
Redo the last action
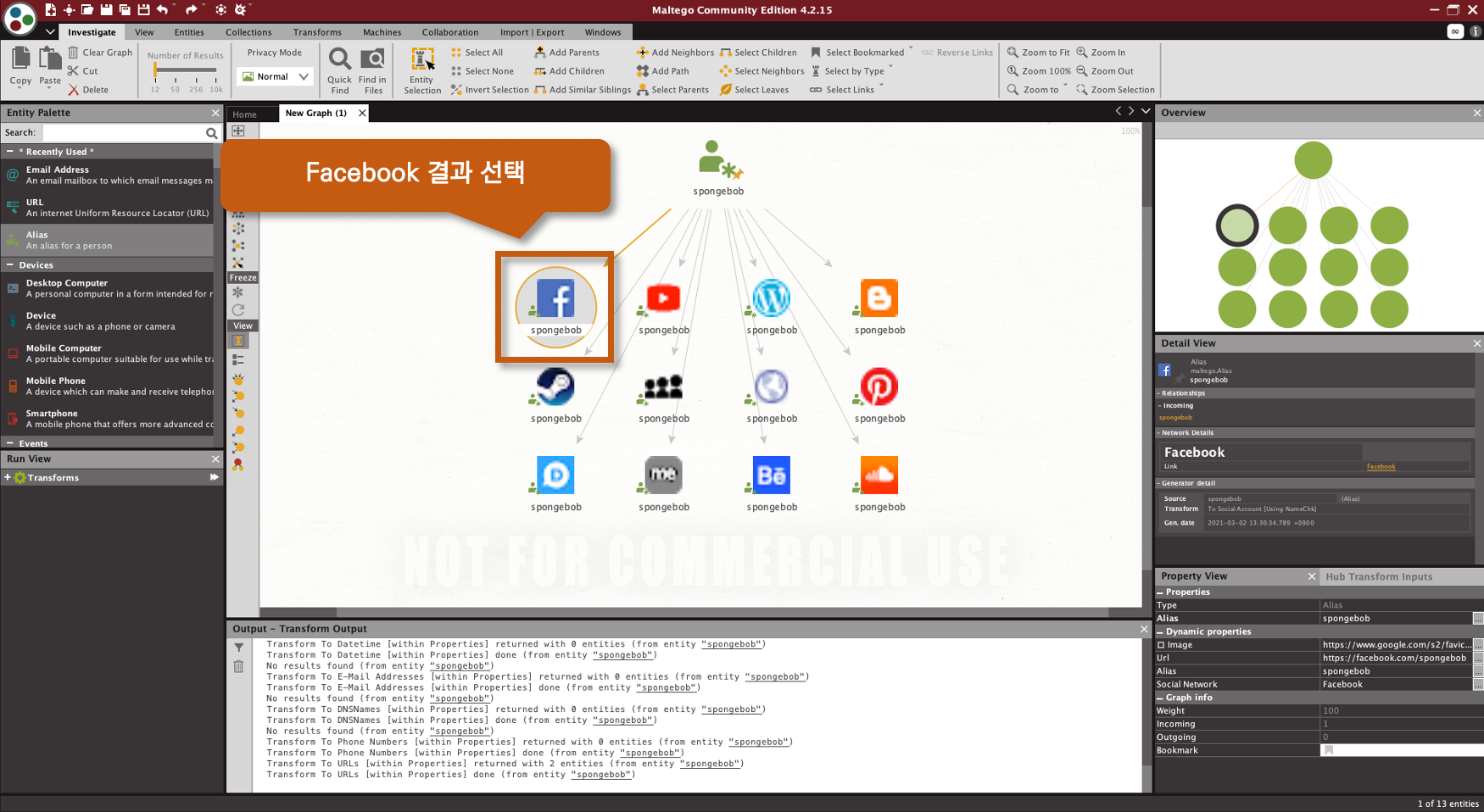click(191, 9)
